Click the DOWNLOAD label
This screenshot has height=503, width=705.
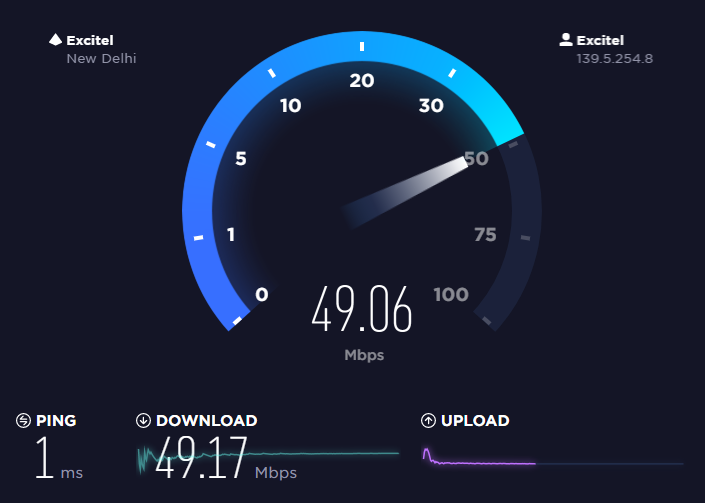point(207,421)
